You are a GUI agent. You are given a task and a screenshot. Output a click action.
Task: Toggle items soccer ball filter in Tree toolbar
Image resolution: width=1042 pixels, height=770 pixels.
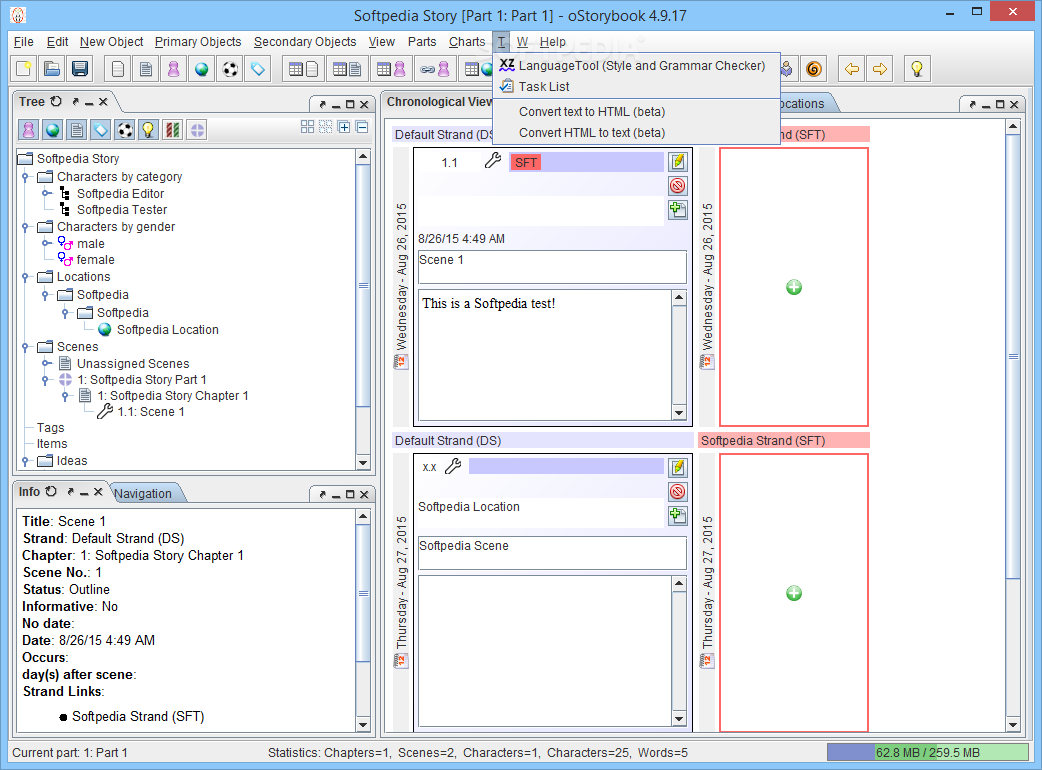click(x=125, y=130)
